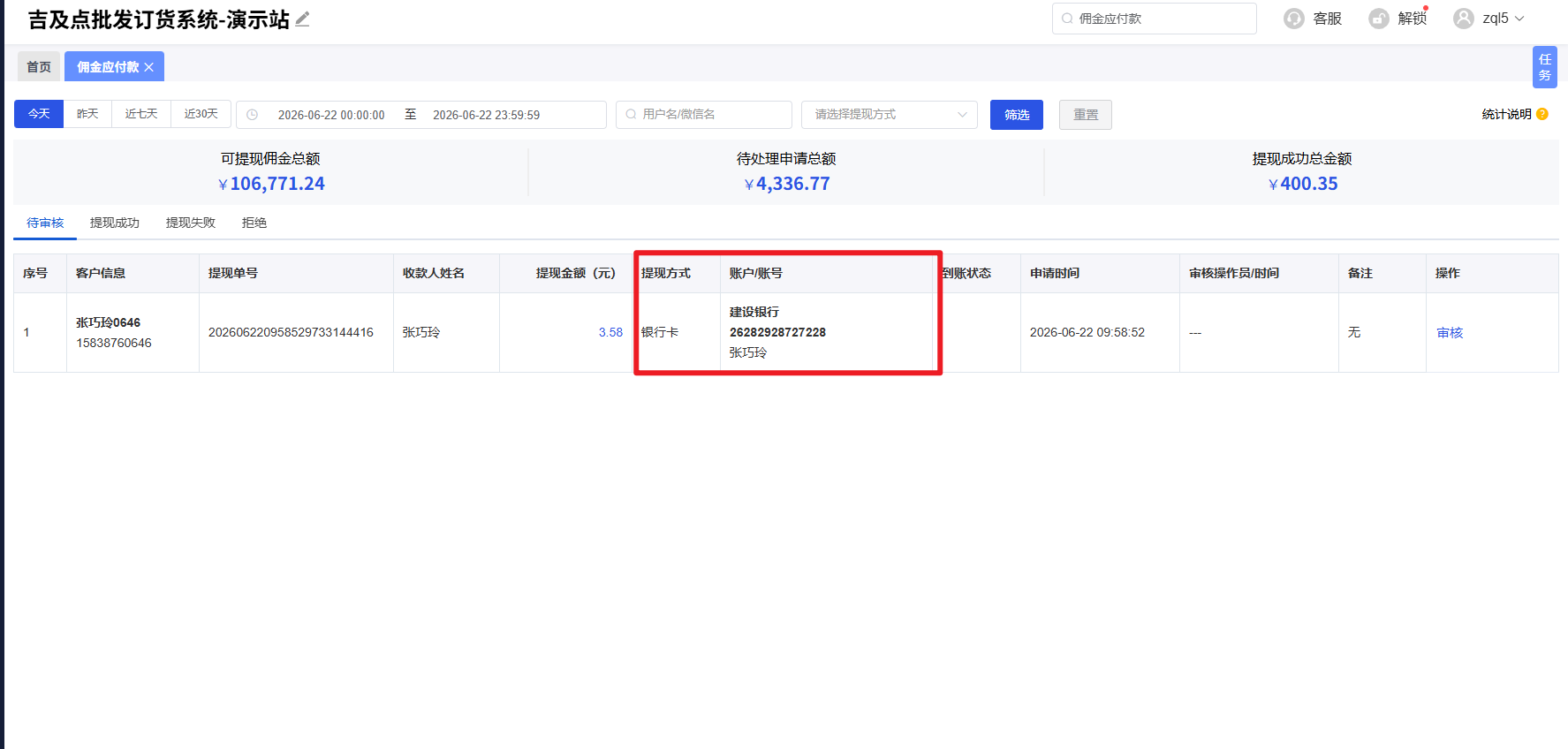Click the 提现单号 column header
This screenshot has height=749, width=1568.
pos(233,274)
